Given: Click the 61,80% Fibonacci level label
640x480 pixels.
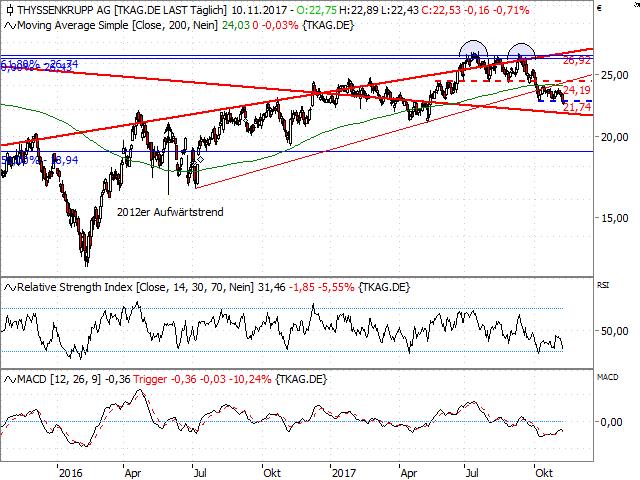Looking at the screenshot, I should click(x=39, y=64).
